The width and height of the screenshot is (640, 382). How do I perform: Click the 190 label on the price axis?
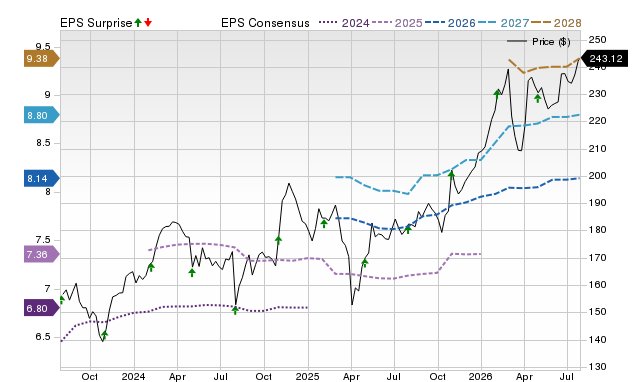point(598,203)
